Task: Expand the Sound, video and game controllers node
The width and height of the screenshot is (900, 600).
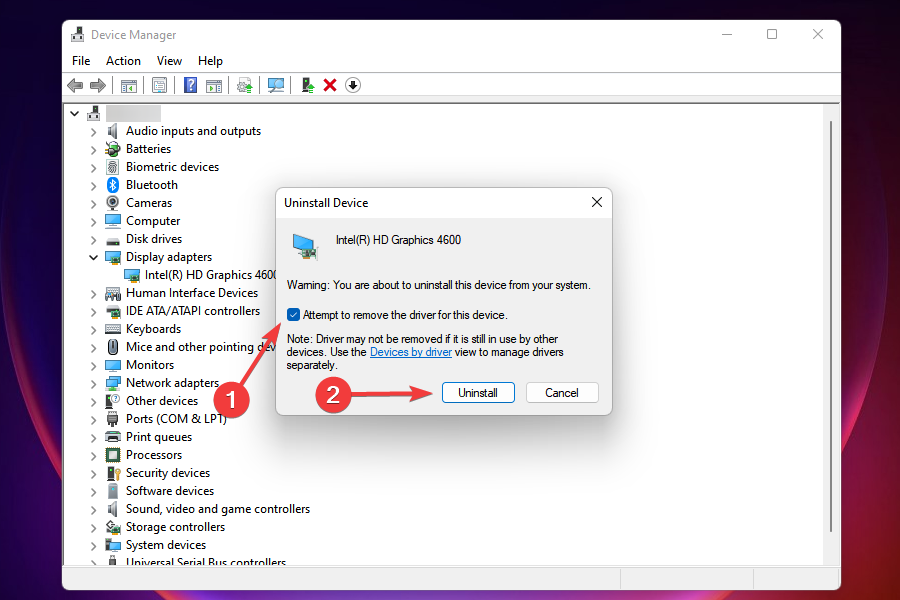Action: (x=94, y=510)
